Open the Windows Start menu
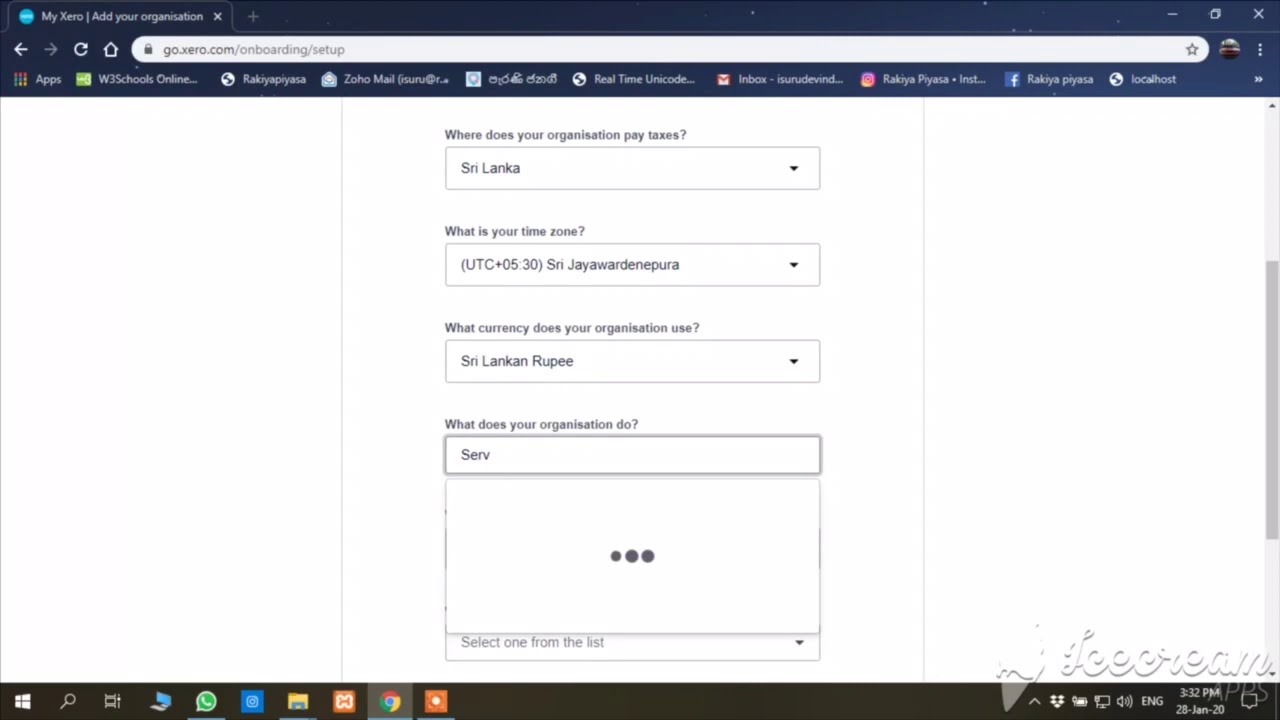Viewport: 1280px width, 720px height. (x=22, y=701)
